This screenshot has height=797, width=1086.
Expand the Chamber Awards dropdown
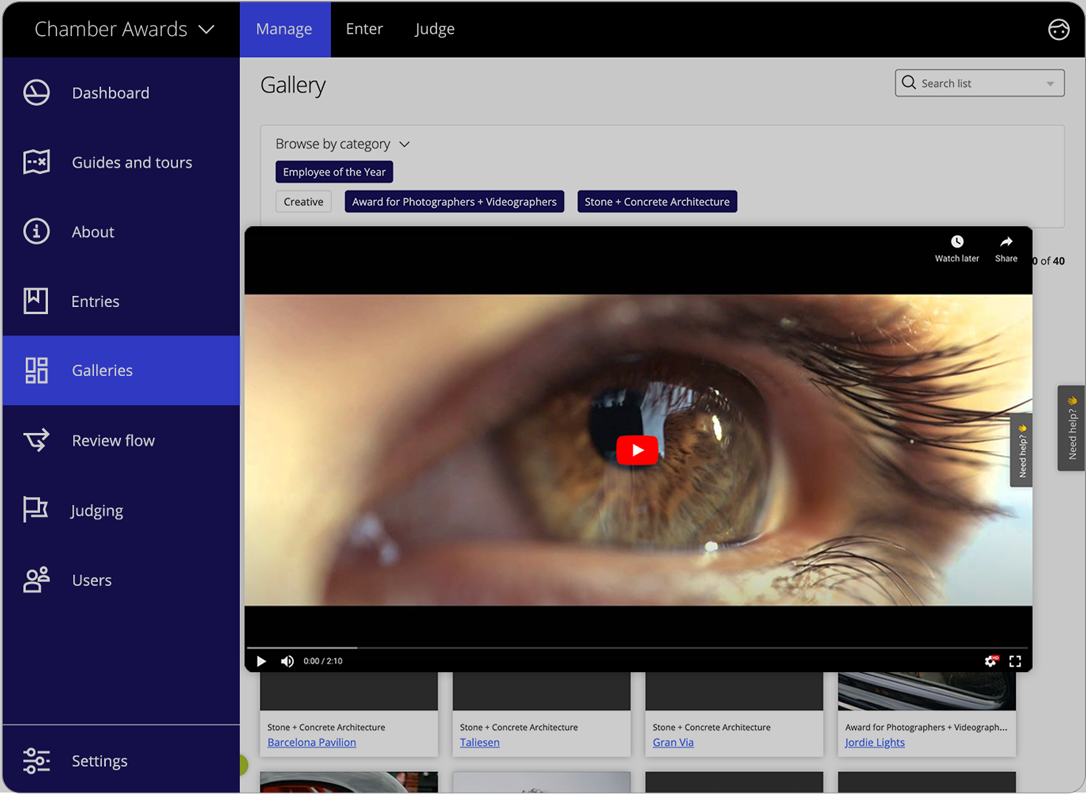point(207,29)
